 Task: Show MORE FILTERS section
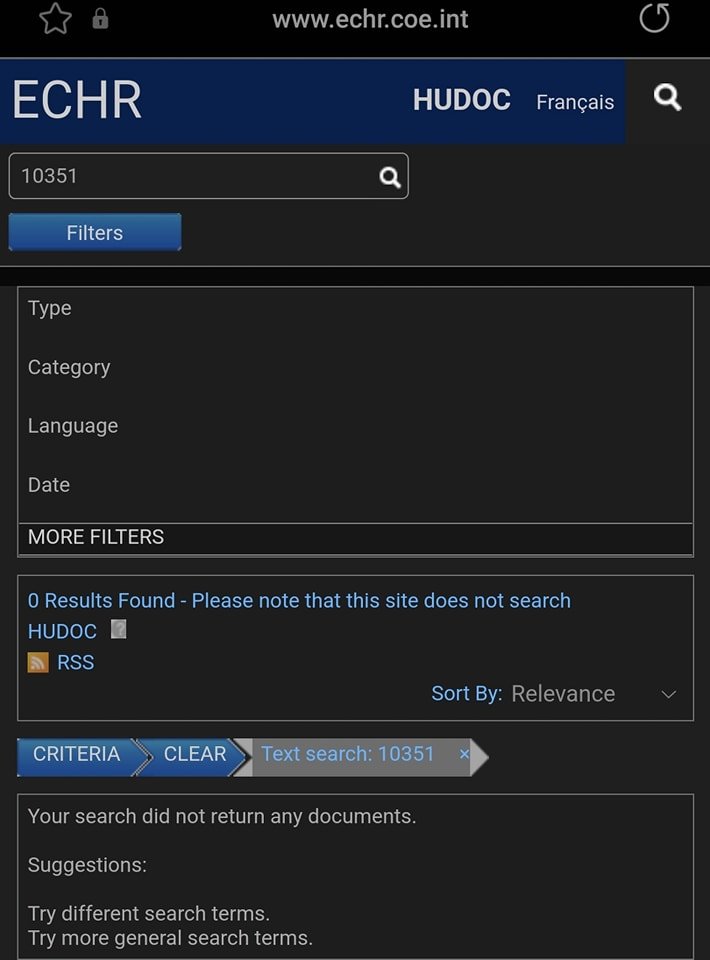point(96,537)
